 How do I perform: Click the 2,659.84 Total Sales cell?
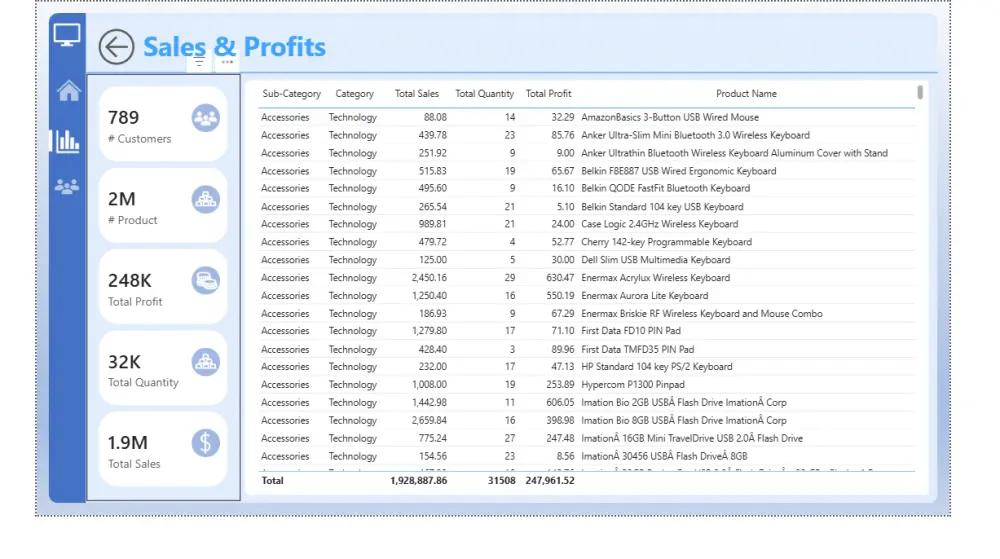click(x=429, y=420)
